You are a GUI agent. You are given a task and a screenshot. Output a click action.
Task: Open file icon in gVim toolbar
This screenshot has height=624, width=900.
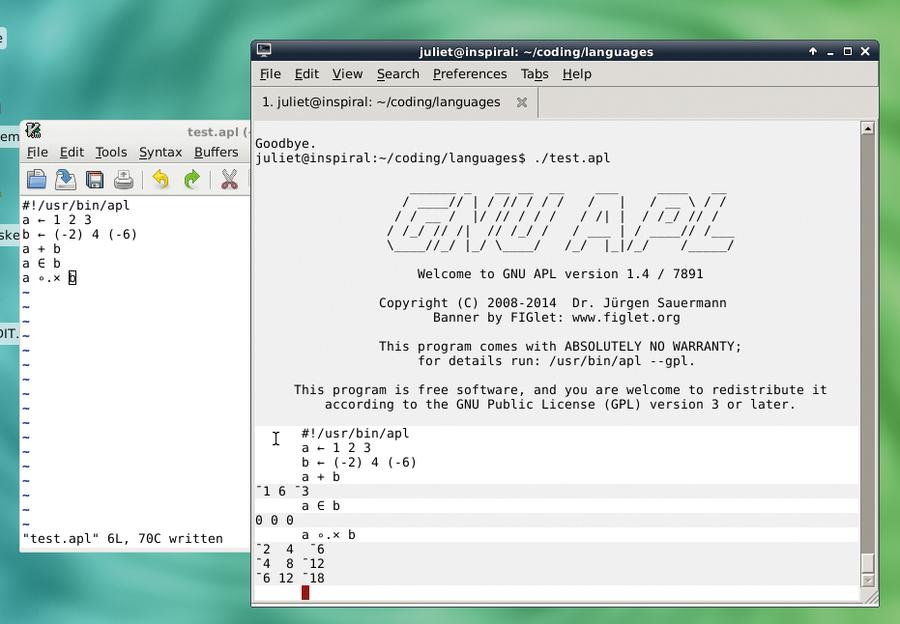tap(37, 180)
